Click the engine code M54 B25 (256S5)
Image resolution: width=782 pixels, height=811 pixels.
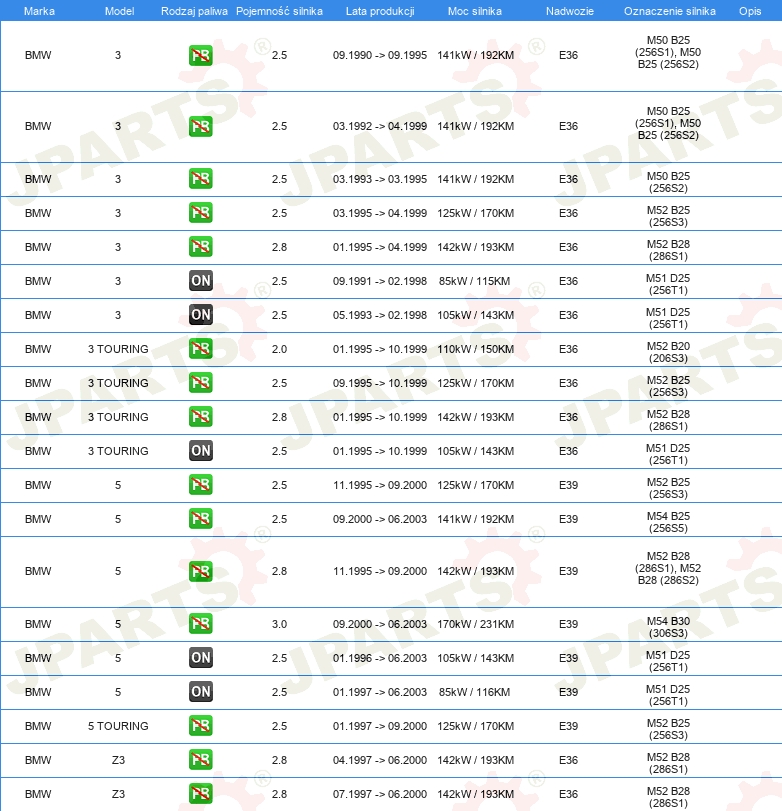click(668, 522)
